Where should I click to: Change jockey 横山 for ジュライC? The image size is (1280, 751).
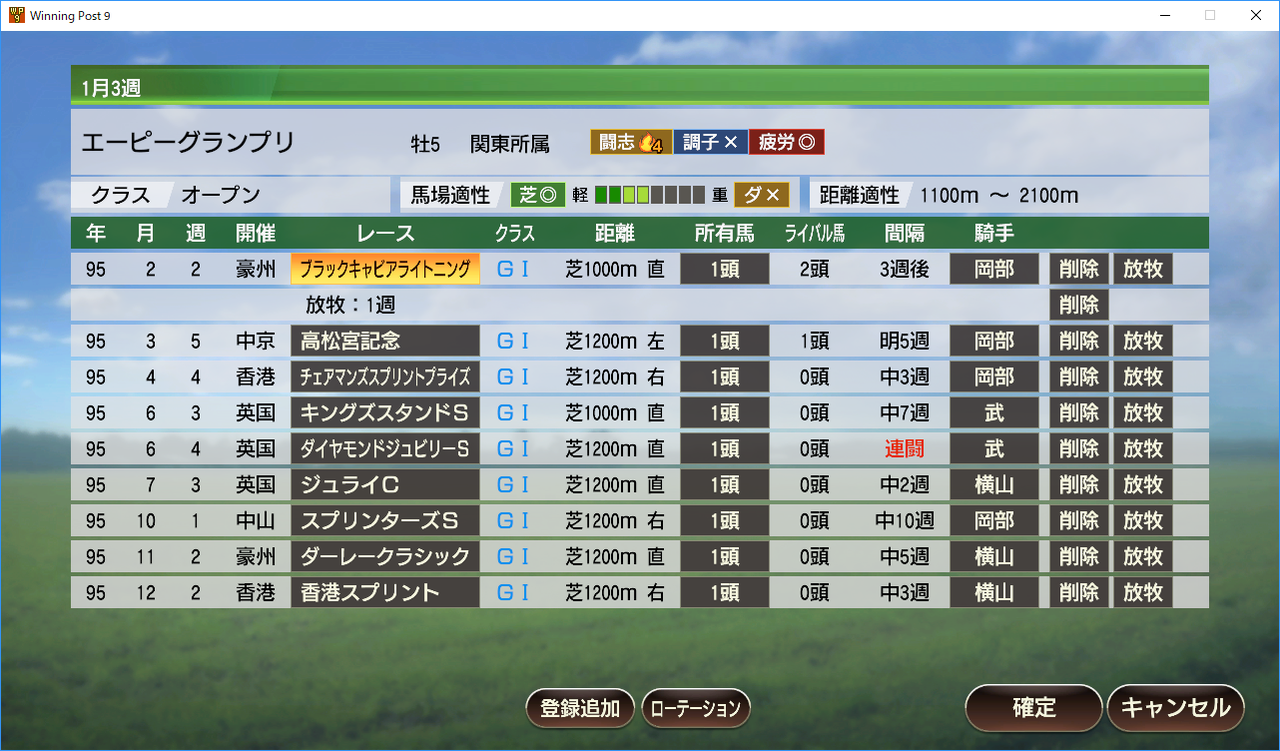click(x=994, y=485)
